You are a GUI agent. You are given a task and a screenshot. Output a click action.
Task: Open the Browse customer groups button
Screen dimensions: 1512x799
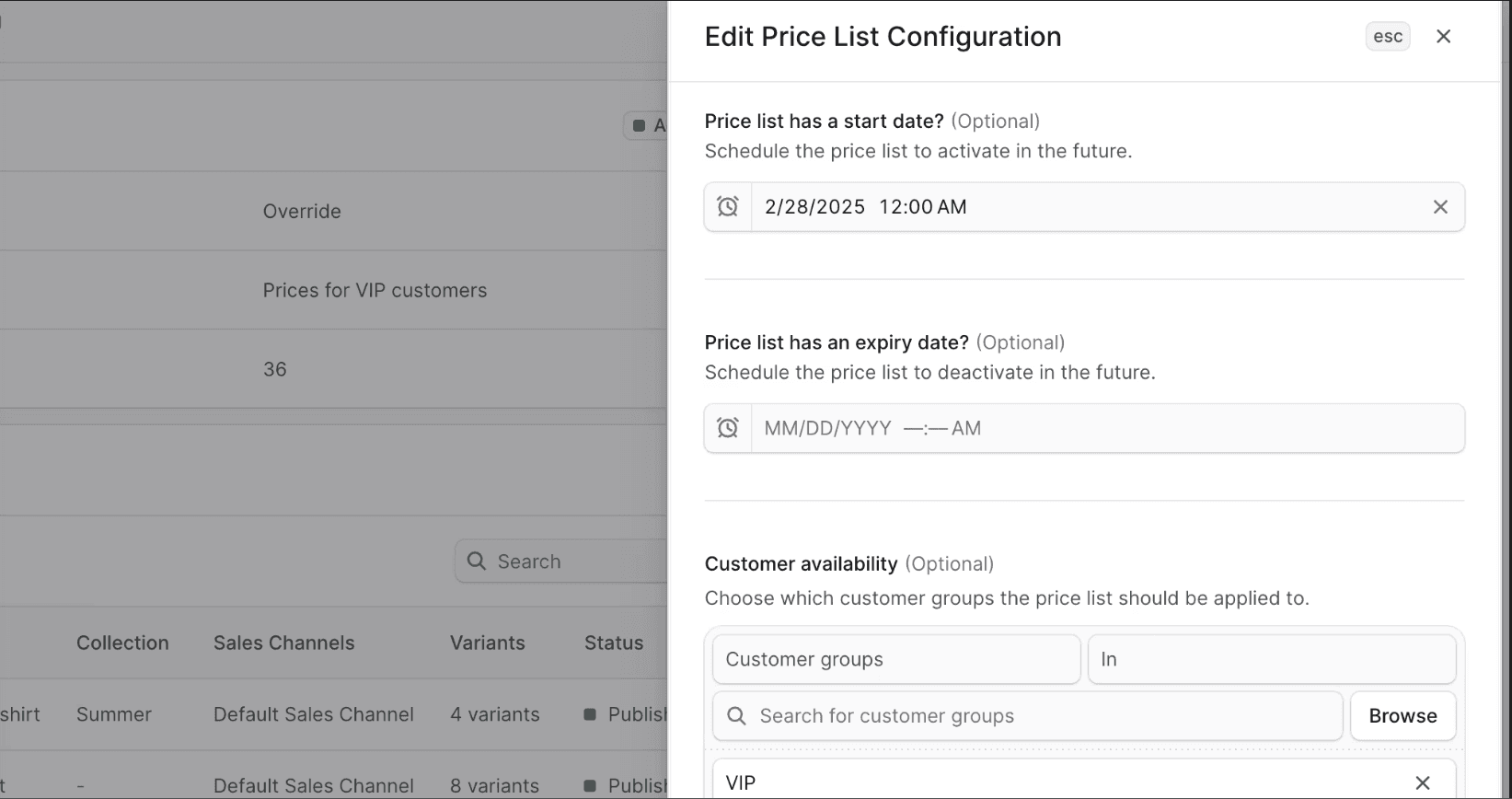pos(1402,716)
